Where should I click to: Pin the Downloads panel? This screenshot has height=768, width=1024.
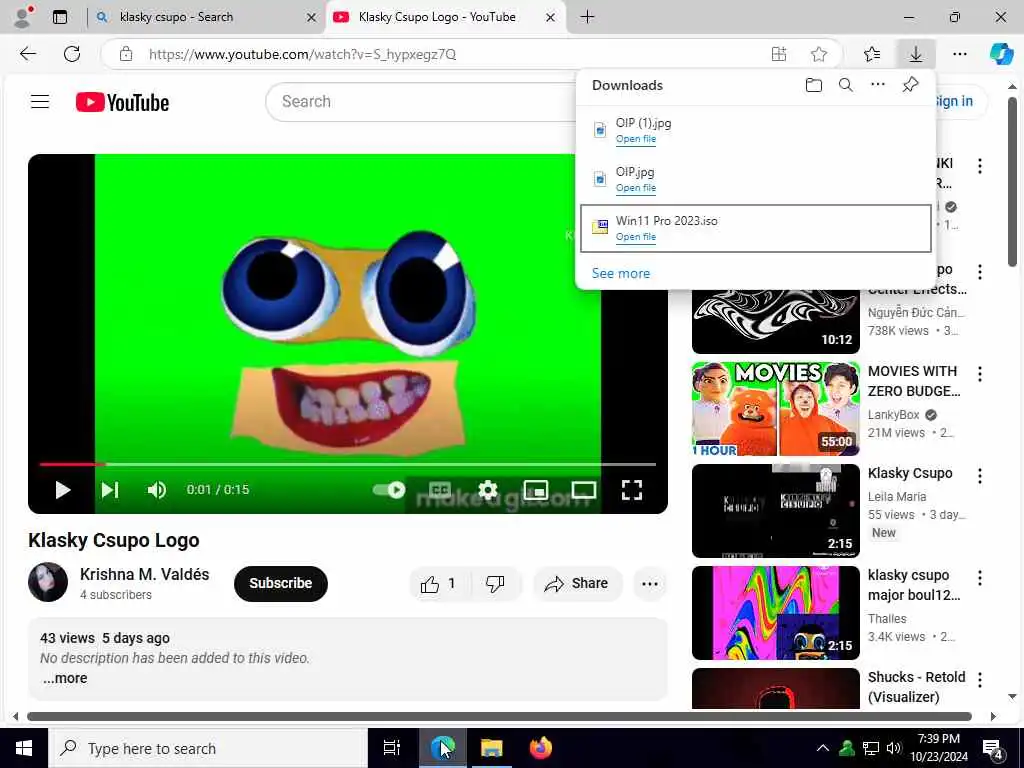pos(910,84)
